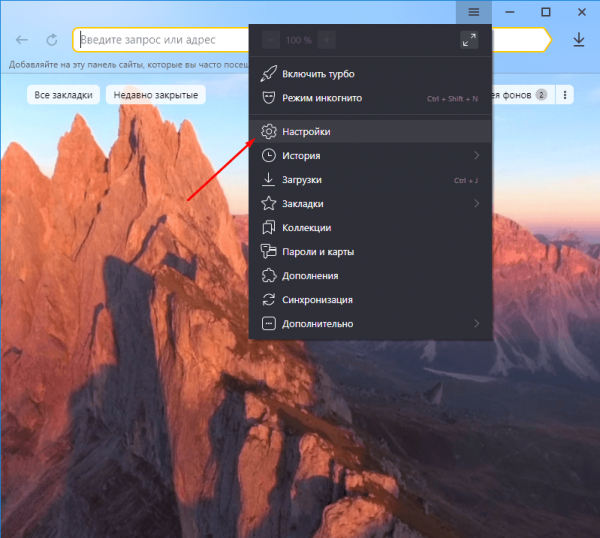600x538 pixels.
Task: Enter fullscreen mode with expand arrows icon
Action: (x=469, y=40)
